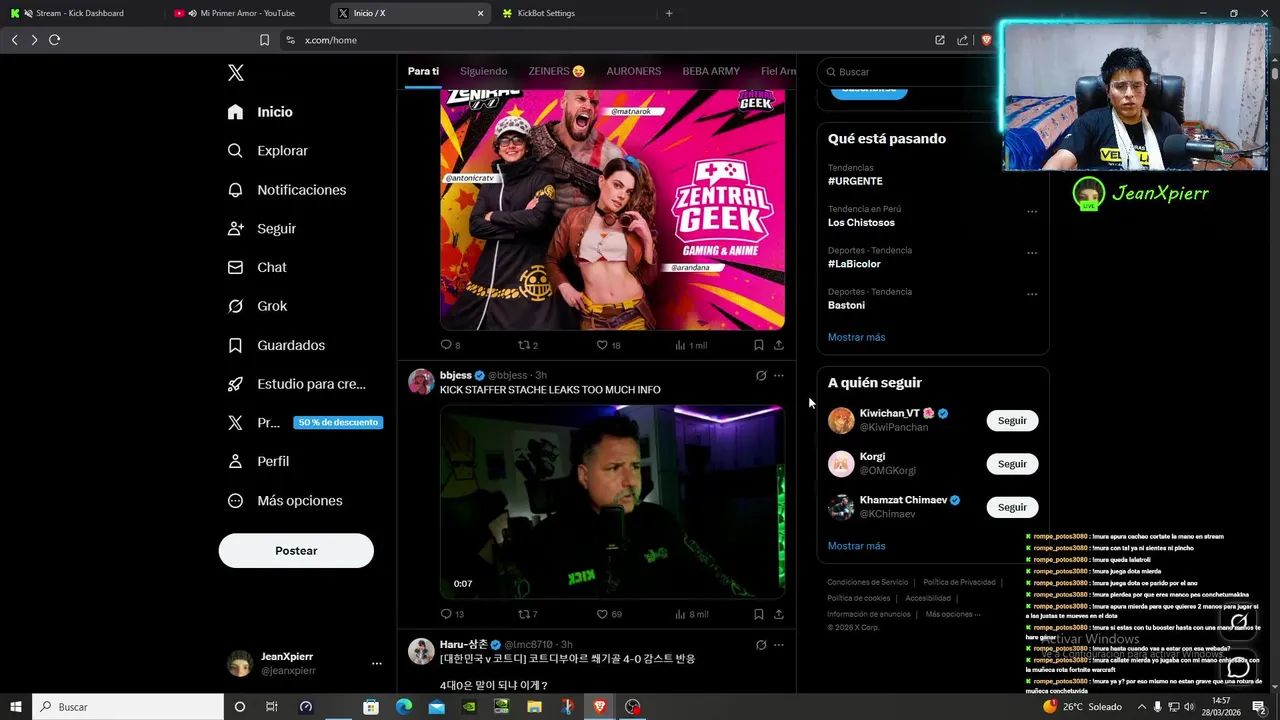Open a new browser tab
The image size is (1280, 720).
coord(669,13)
